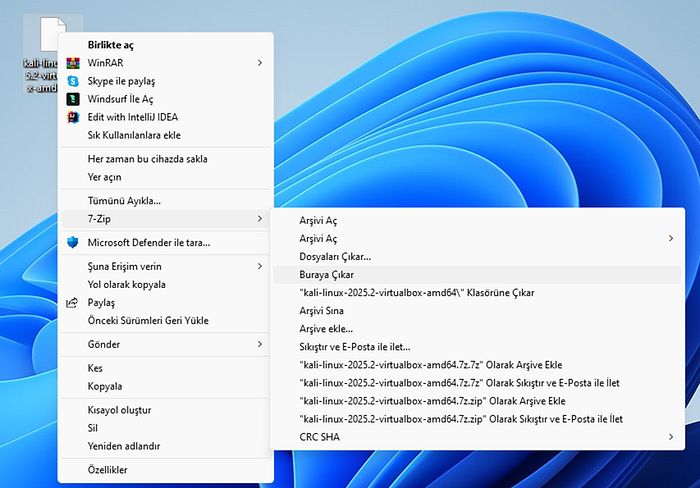700x488 pixels.
Task: Click the Paylaş share icon
Action: pyautogui.click(x=72, y=303)
